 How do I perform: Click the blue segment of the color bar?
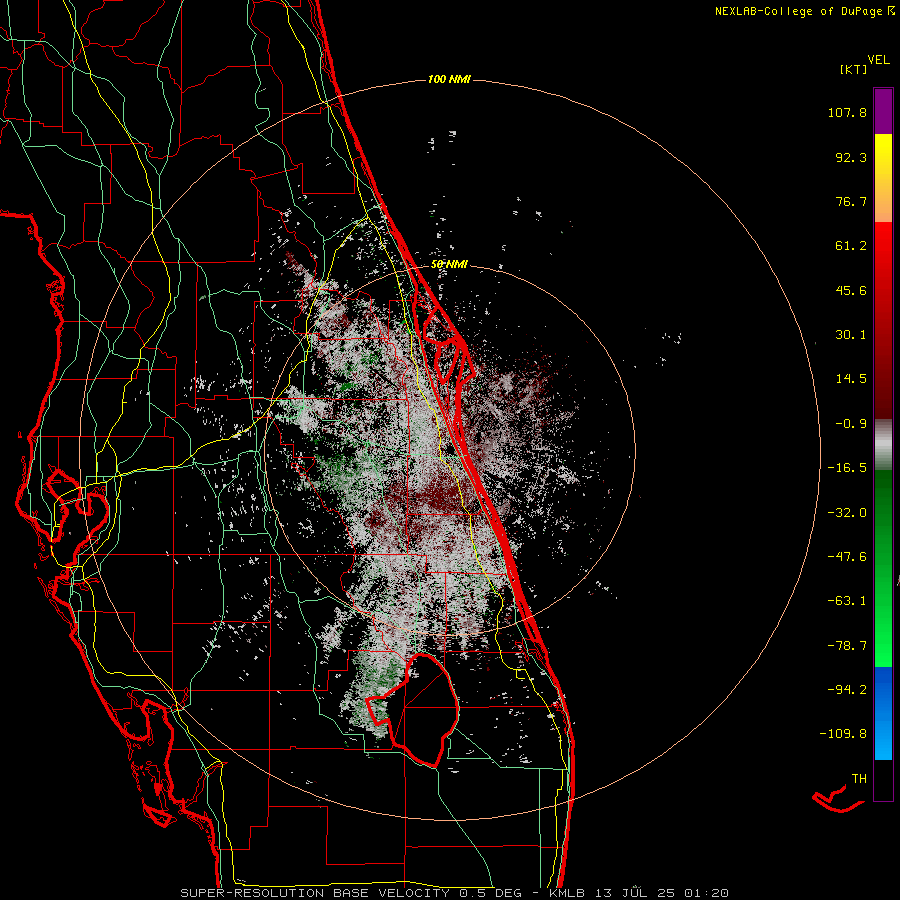(x=883, y=713)
